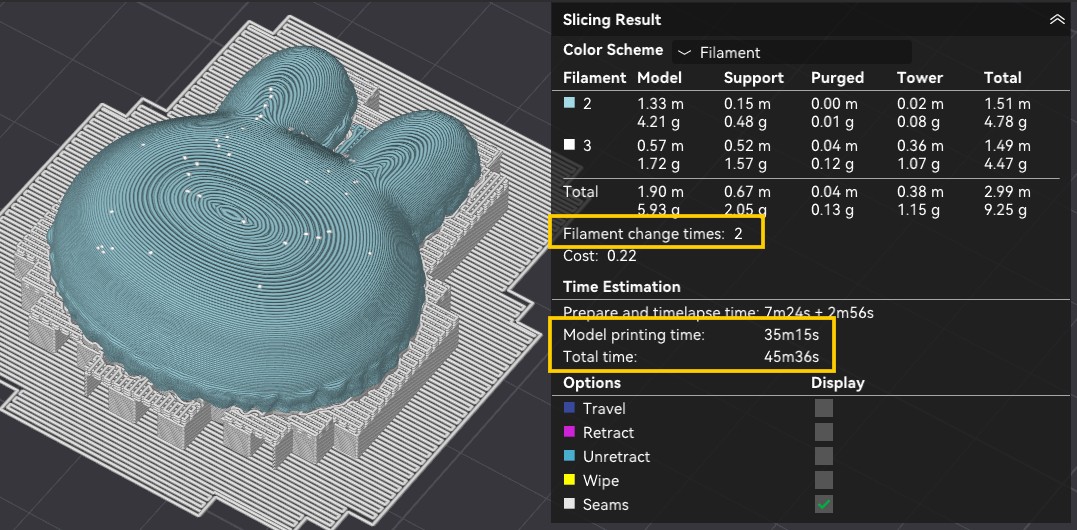The height and width of the screenshot is (530, 1077).
Task: Open the Color Scheme dropdown showing Filament
Action: [x=792, y=52]
